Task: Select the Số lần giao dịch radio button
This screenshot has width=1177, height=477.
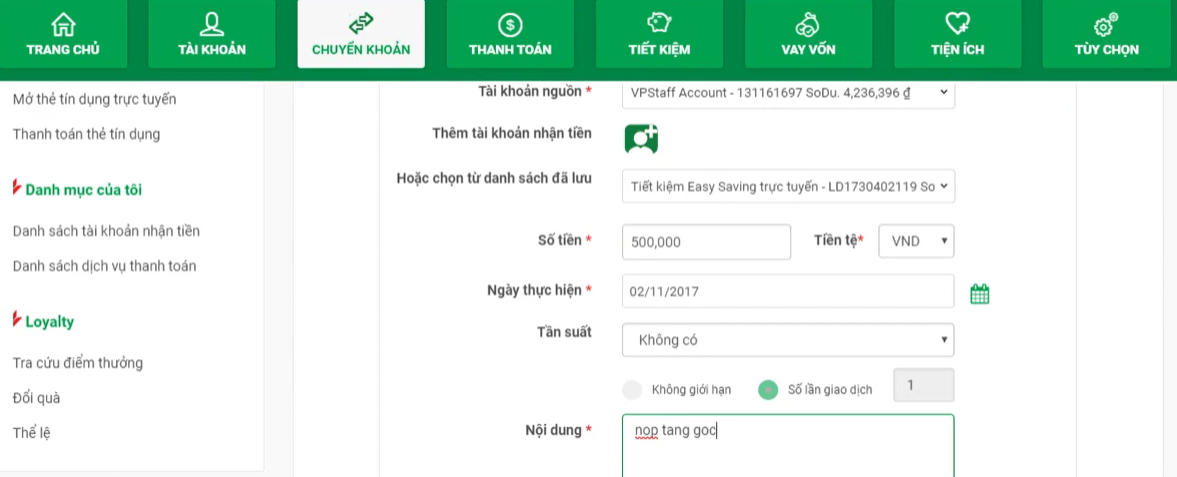Action: coord(768,390)
